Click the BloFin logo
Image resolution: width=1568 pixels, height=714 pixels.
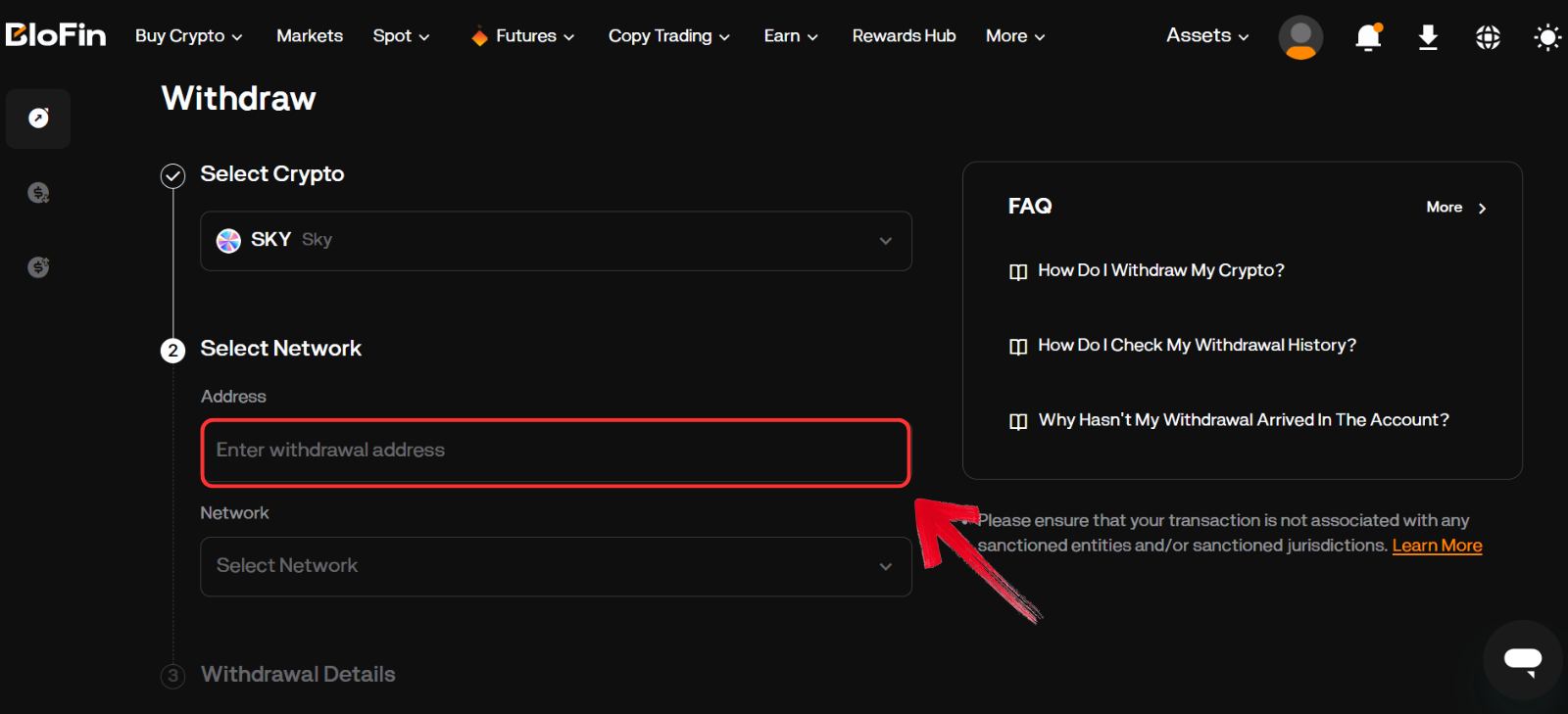56,35
